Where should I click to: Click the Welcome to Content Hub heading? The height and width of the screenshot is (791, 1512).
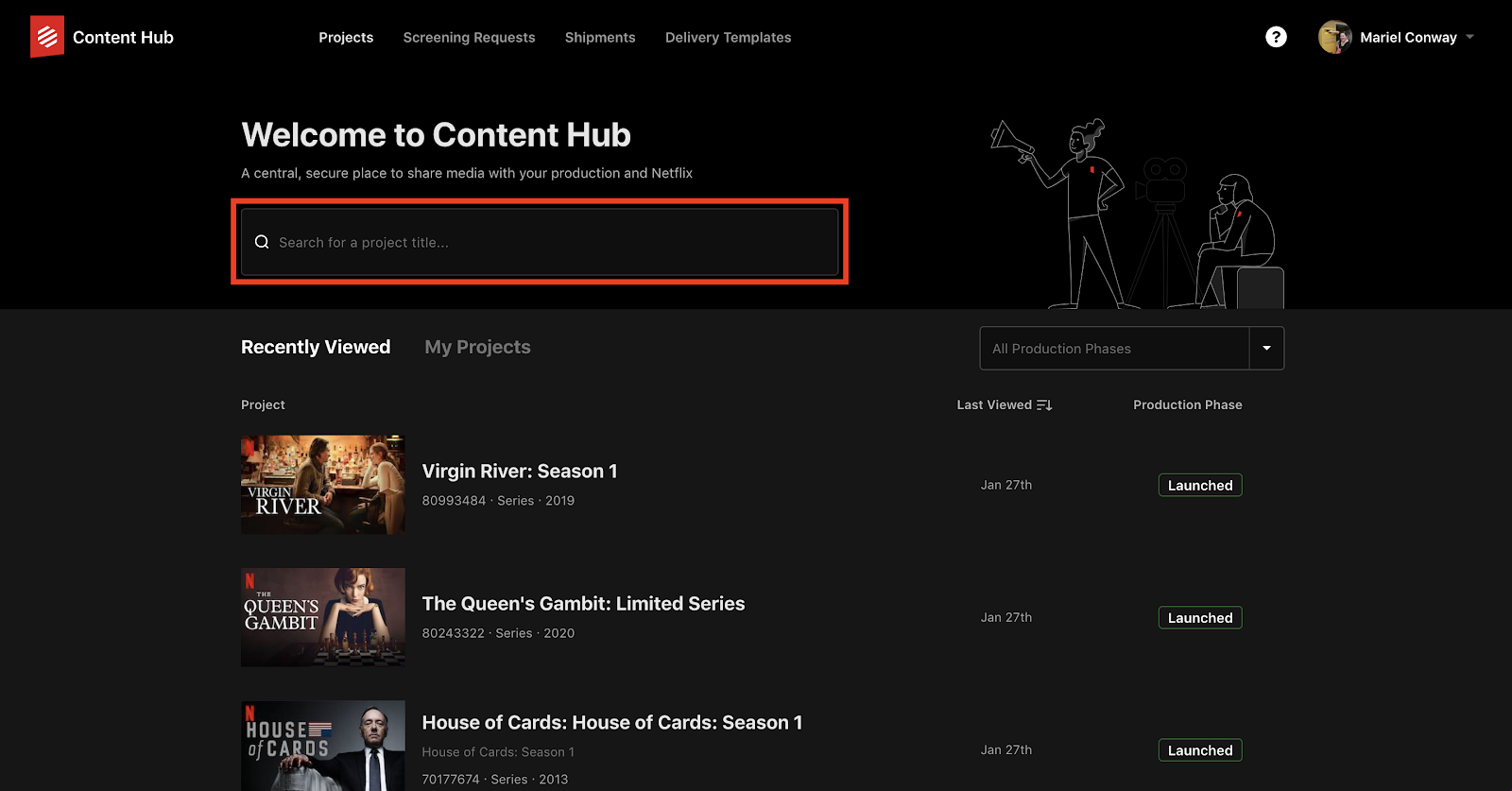click(436, 135)
